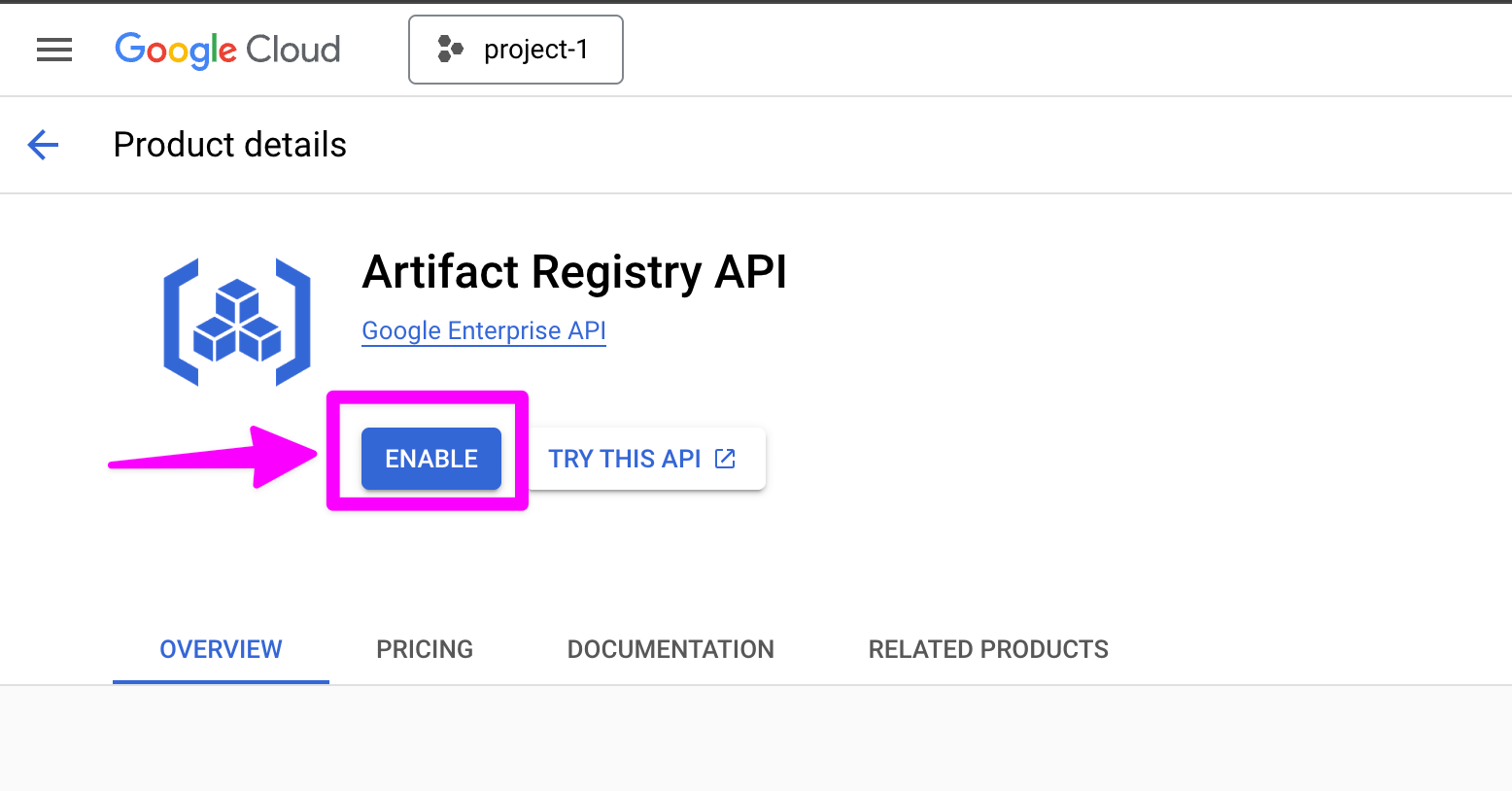Click the colorful Google wordmark
This screenshot has height=791, width=1512.
pyautogui.click(x=175, y=50)
